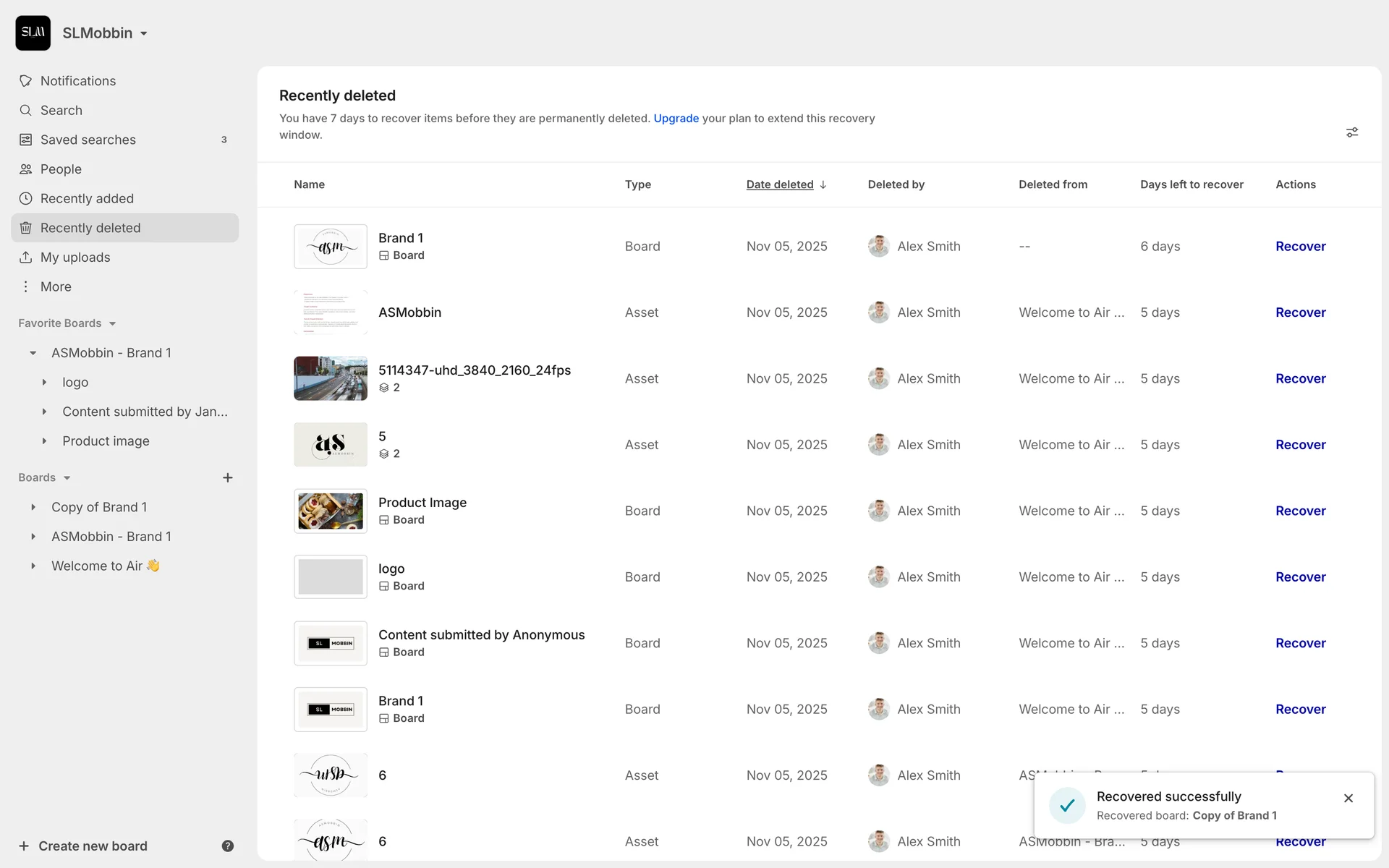Click the ASMobbin asset thumbnail
The width and height of the screenshot is (1389, 868).
pyautogui.click(x=331, y=312)
